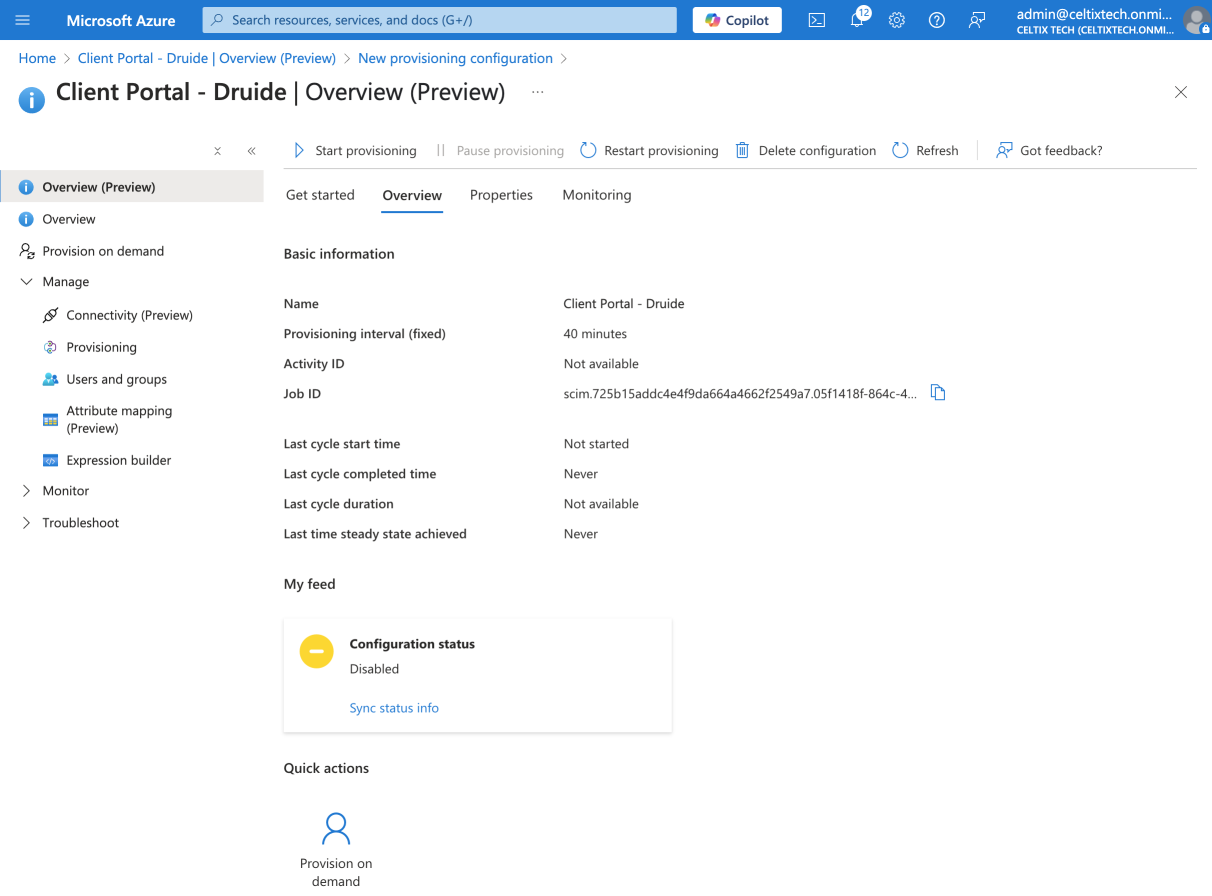Expand the Monitor section
Viewport: 1212px width, 896px height.
tap(27, 491)
